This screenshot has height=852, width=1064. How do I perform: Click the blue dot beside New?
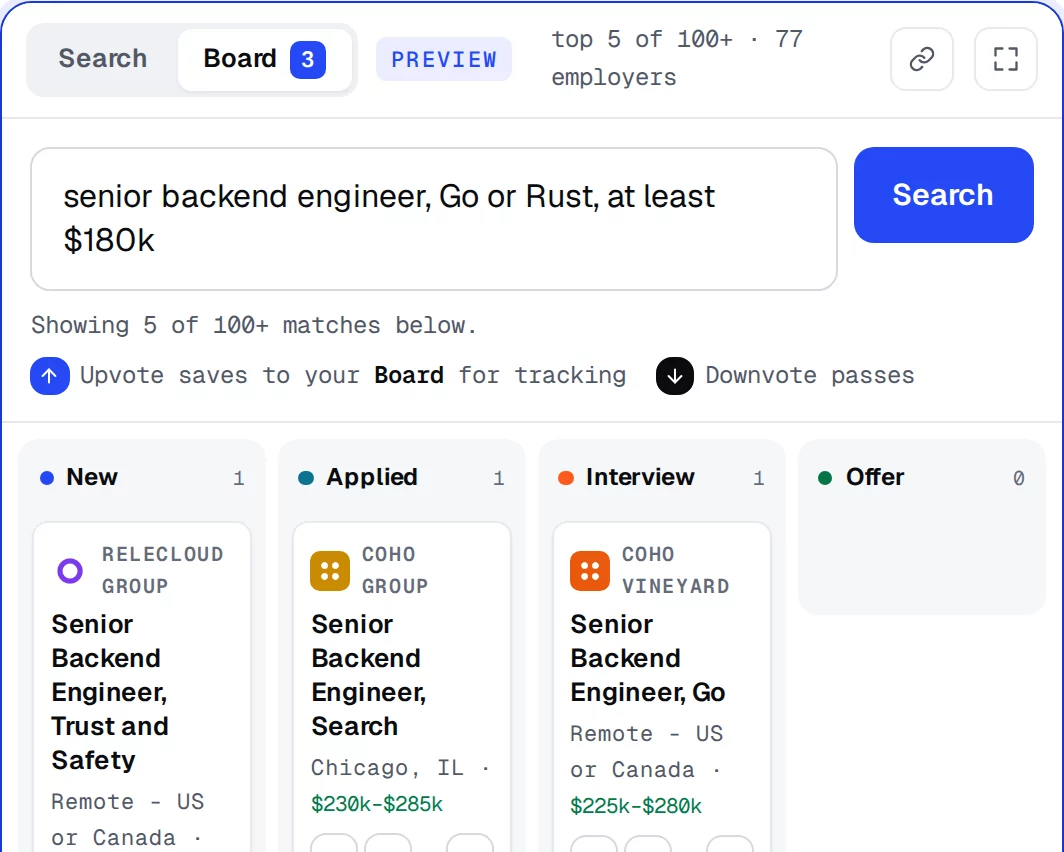(x=47, y=478)
